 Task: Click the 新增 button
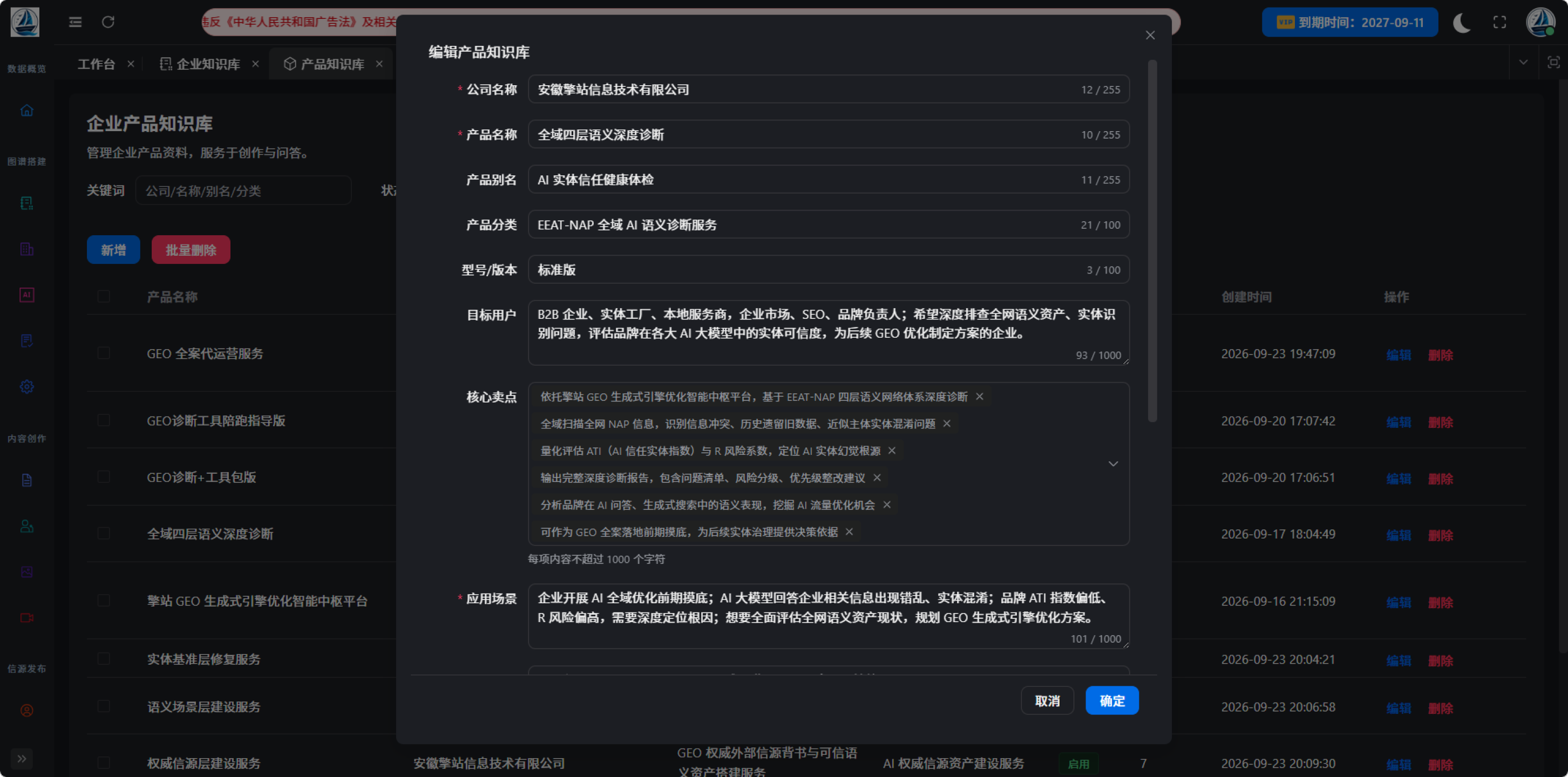click(113, 249)
